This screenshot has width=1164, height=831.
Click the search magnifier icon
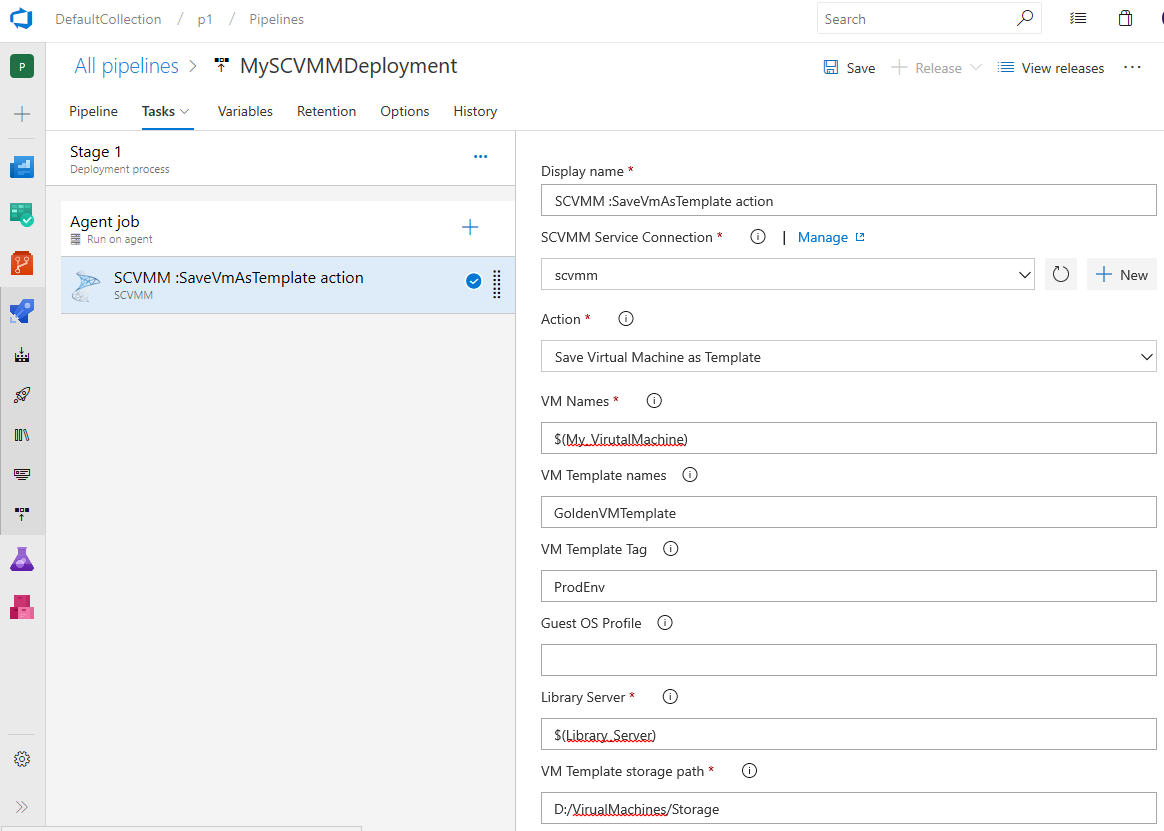1024,19
